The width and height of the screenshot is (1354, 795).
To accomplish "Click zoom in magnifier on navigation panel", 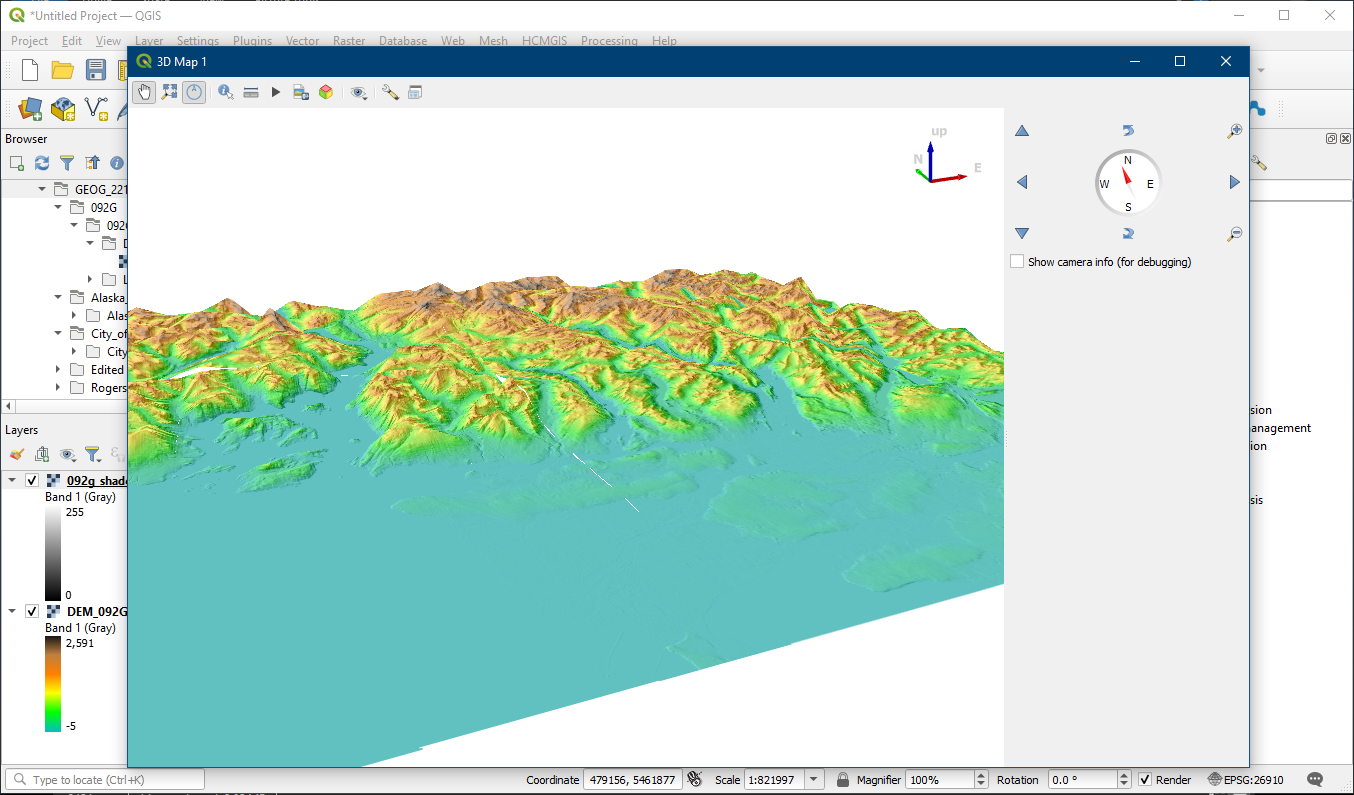I will click(x=1235, y=131).
